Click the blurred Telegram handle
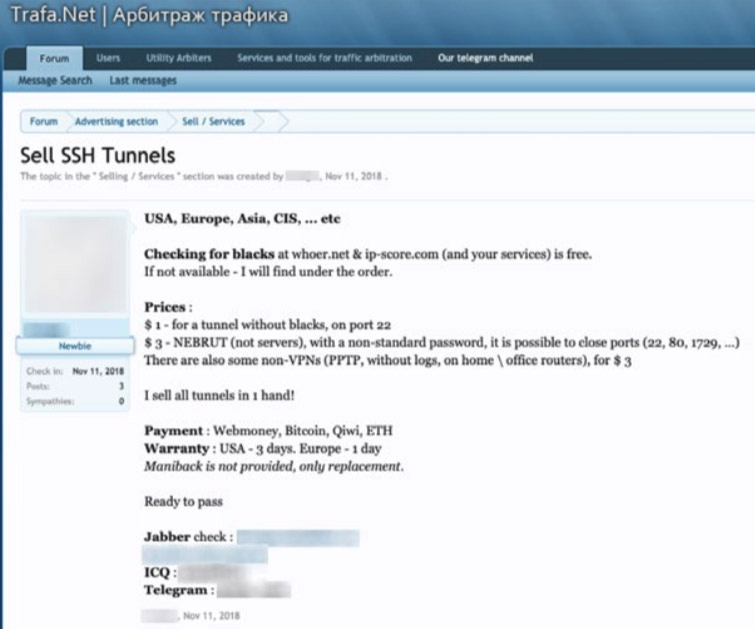 pyautogui.click(x=254, y=590)
